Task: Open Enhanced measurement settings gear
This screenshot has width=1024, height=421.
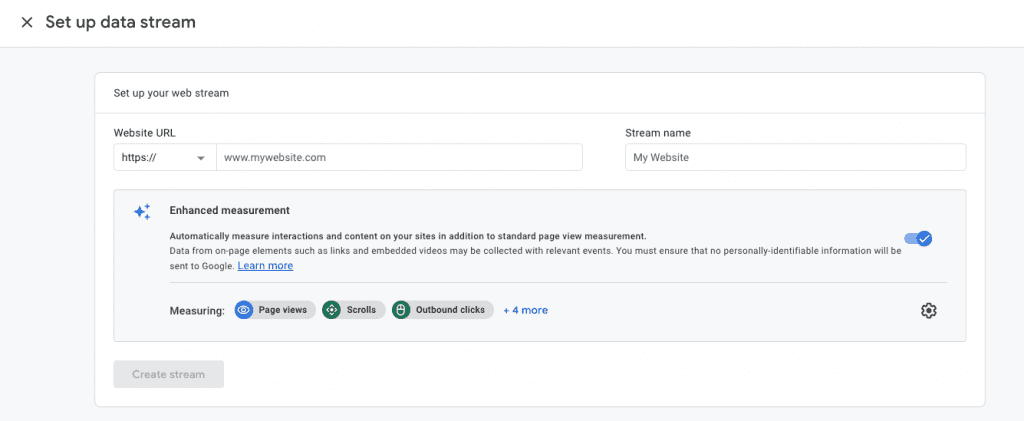Action: coord(929,311)
